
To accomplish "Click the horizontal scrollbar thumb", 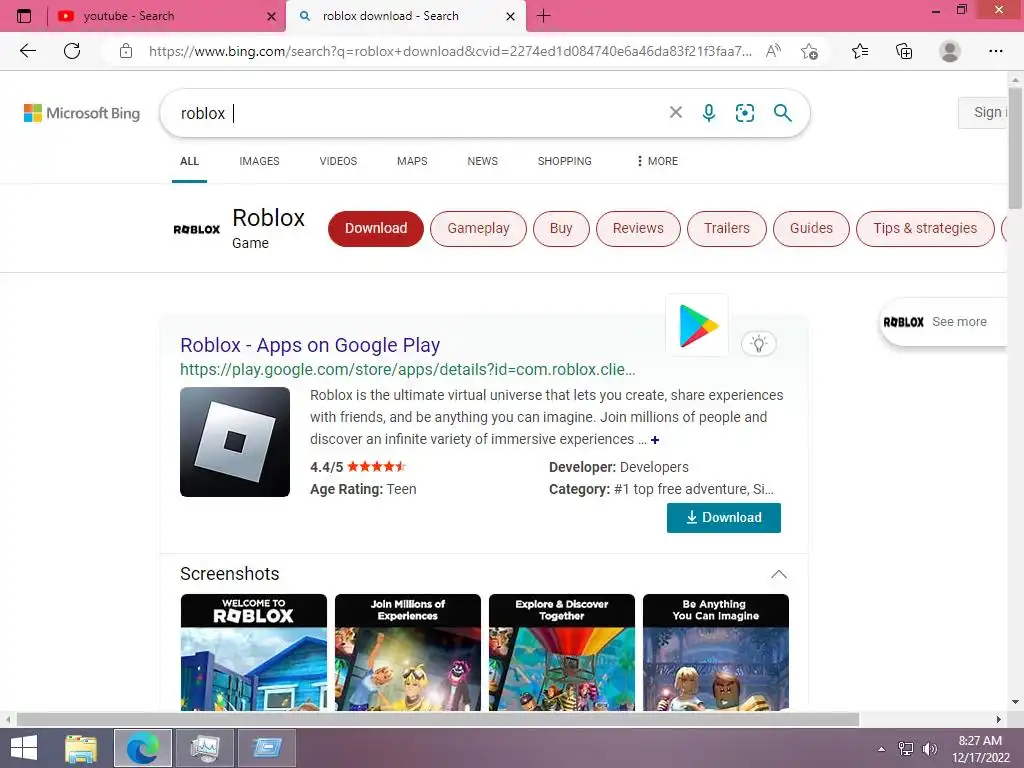I will pyautogui.click(x=438, y=719).
